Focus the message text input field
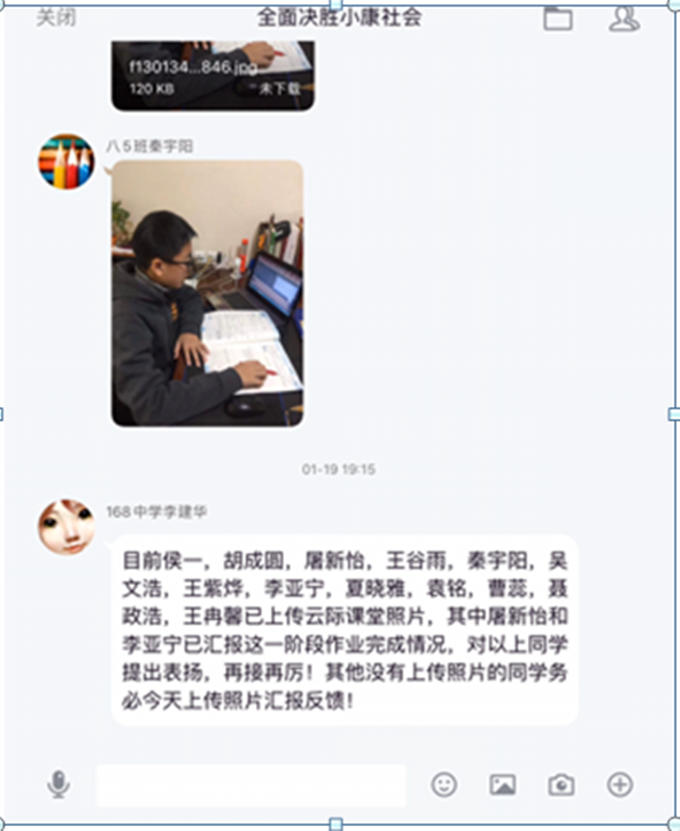The width and height of the screenshot is (680, 831). pos(251,785)
